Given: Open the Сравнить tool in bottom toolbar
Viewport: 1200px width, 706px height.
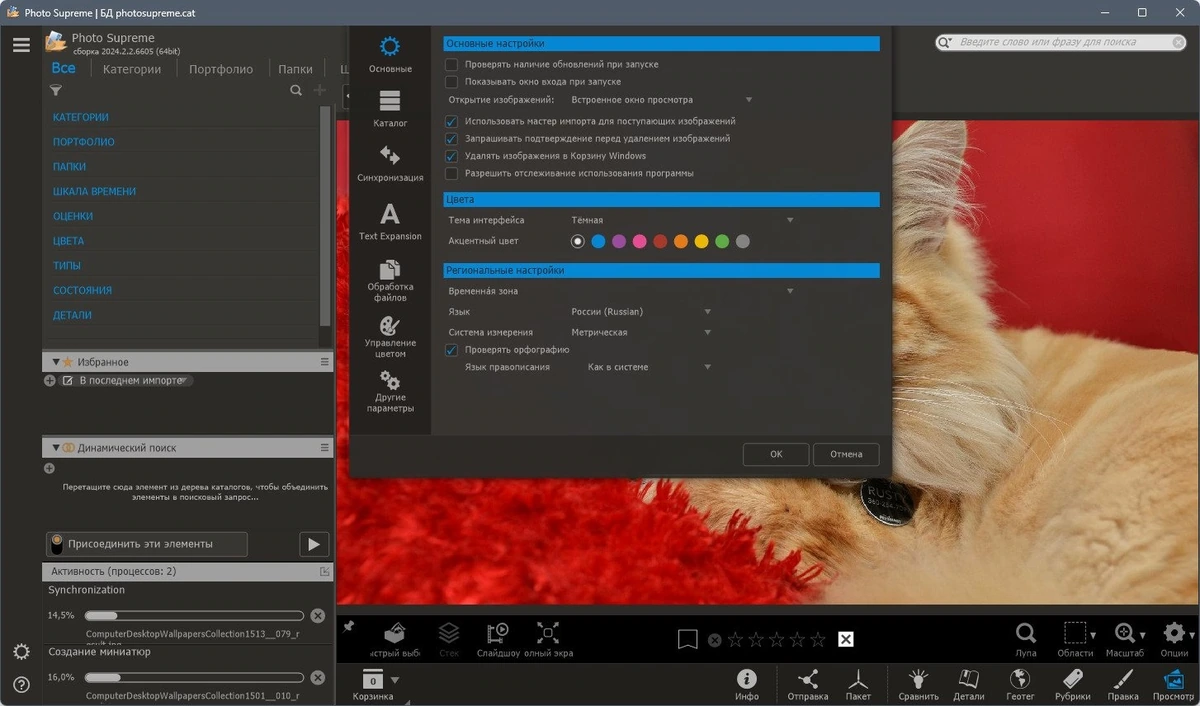Looking at the screenshot, I should coord(918,685).
